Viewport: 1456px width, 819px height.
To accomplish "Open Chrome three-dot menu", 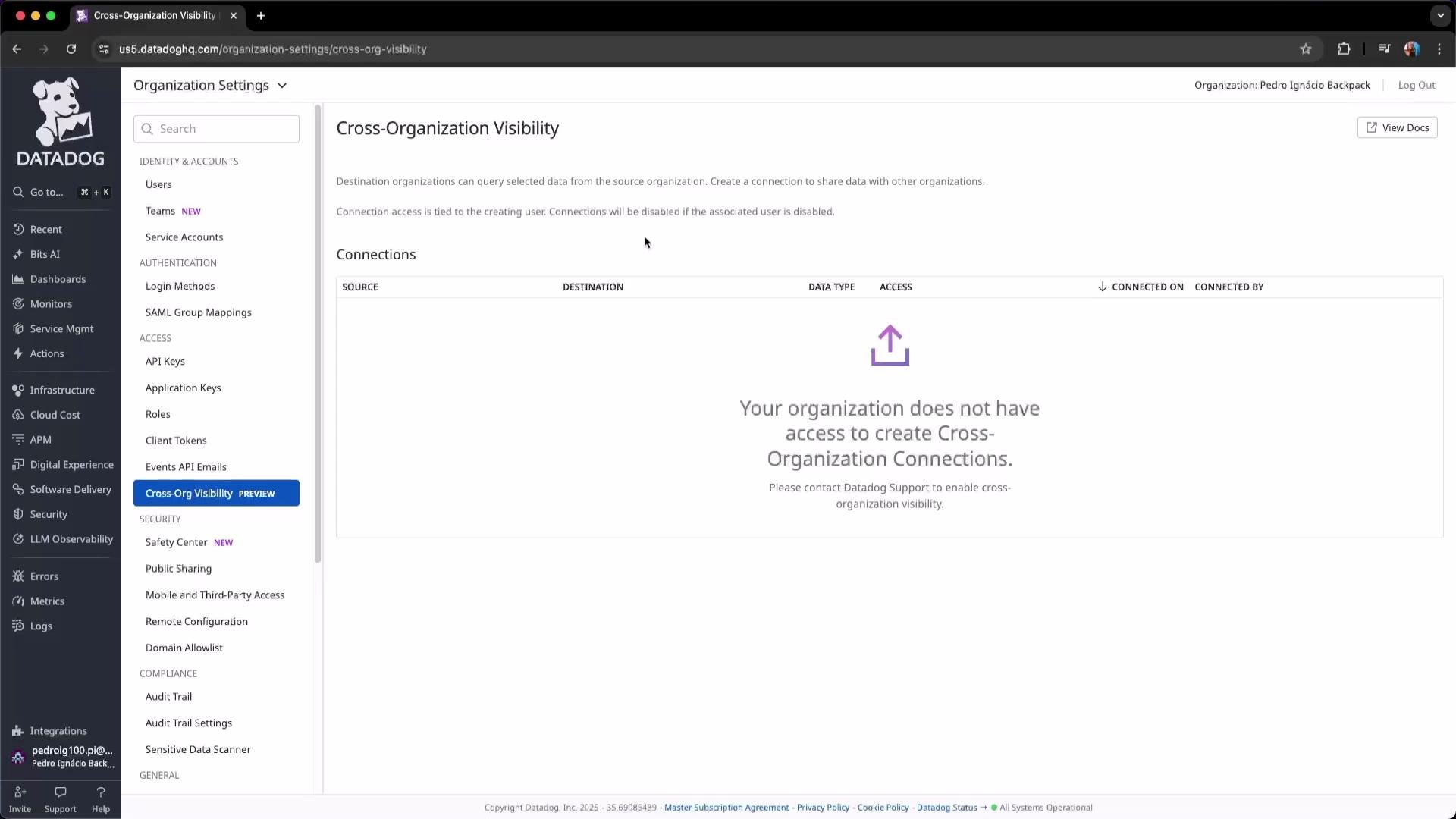I will [x=1439, y=49].
